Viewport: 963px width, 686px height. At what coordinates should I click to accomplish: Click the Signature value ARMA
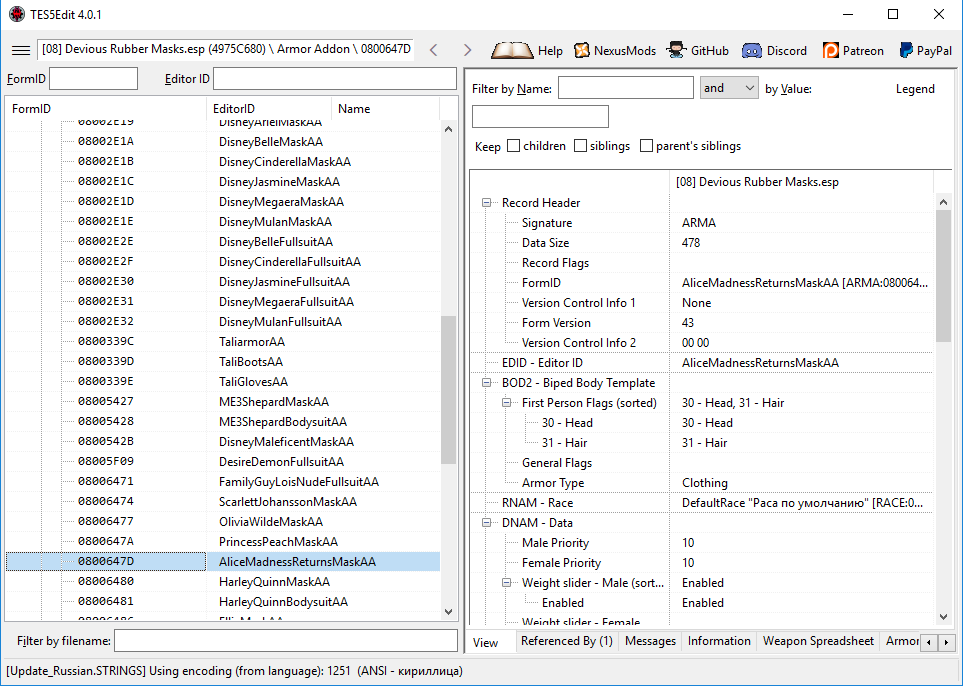click(x=698, y=223)
